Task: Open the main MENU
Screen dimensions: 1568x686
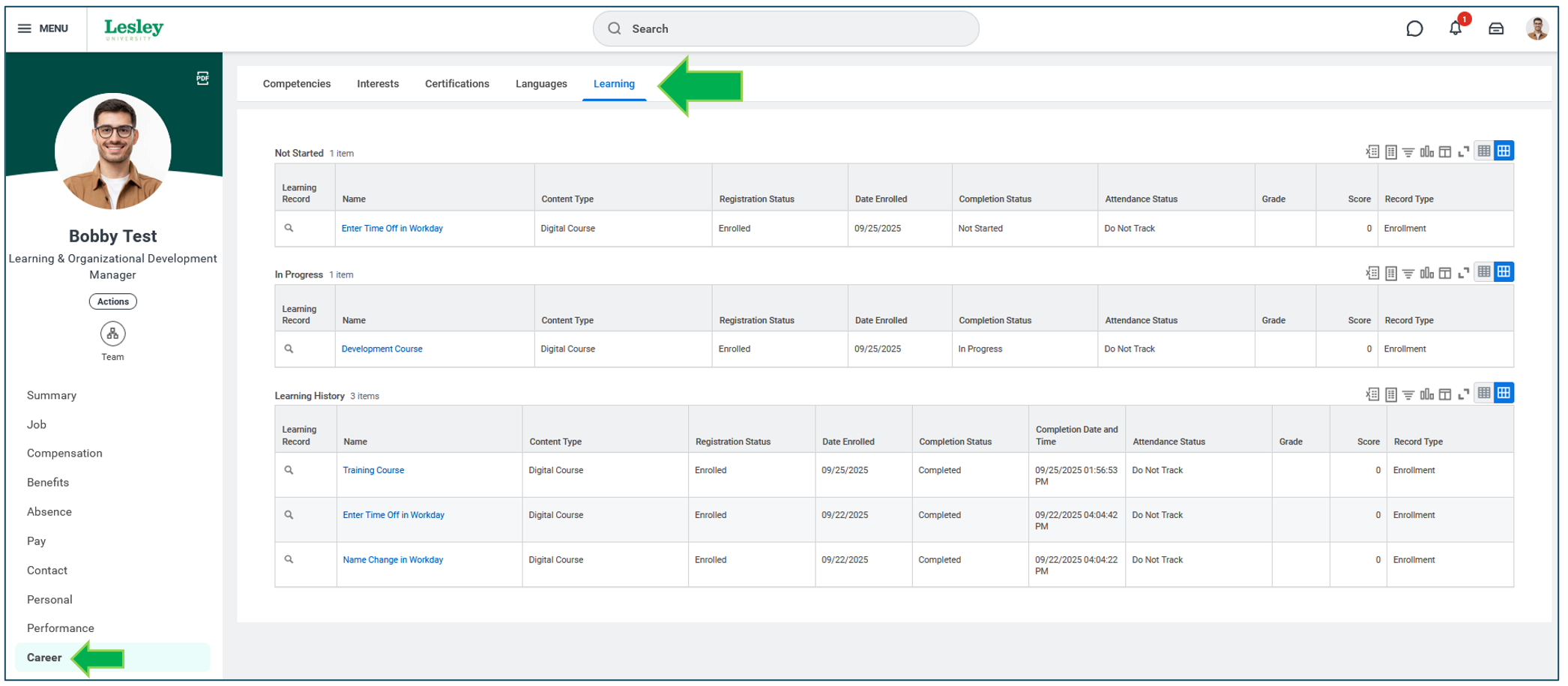Action: click(x=43, y=28)
